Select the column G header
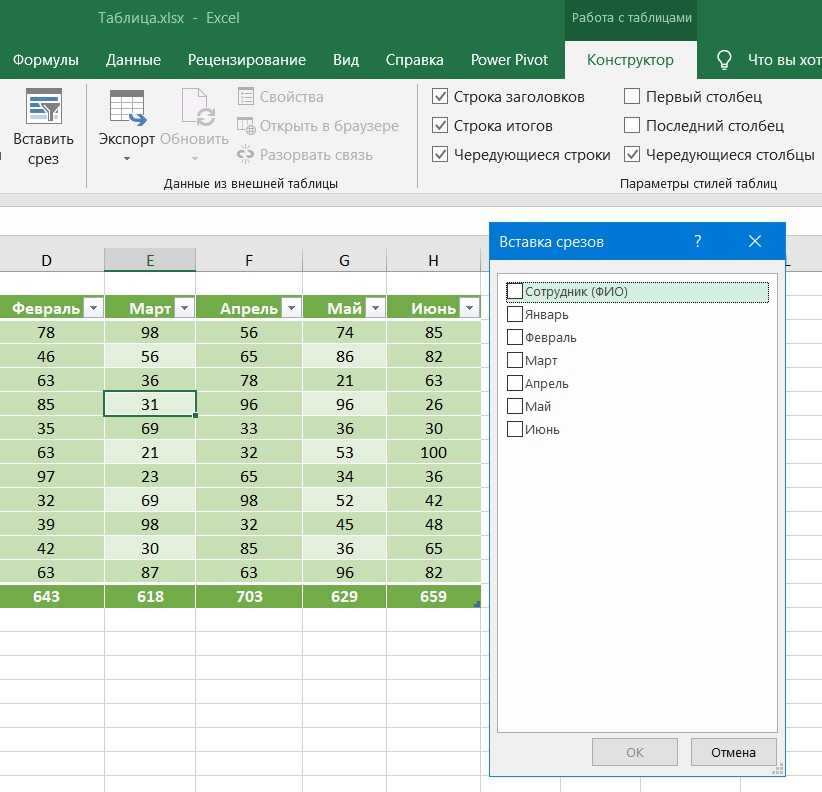The image size is (822, 792). [344, 261]
